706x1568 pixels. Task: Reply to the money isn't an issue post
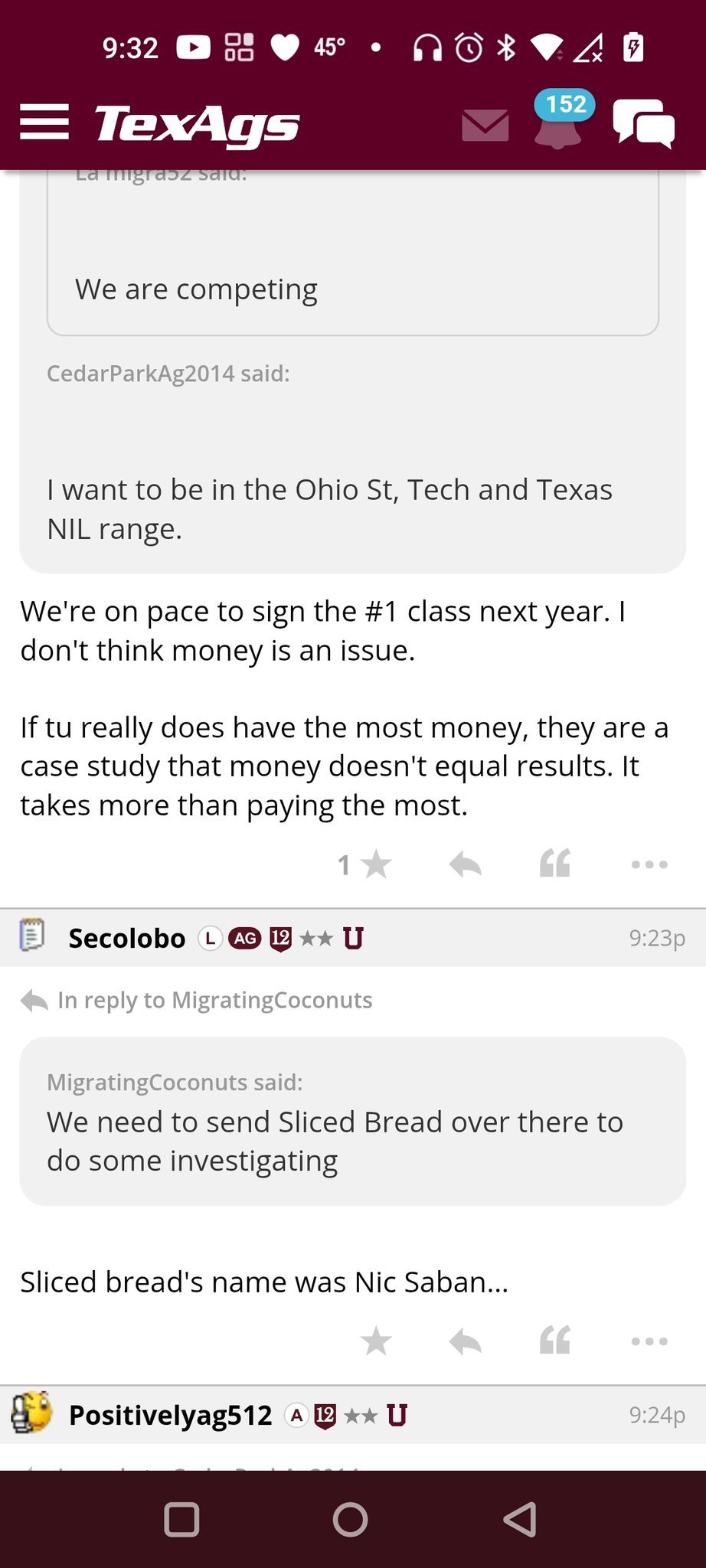[465, 865]
